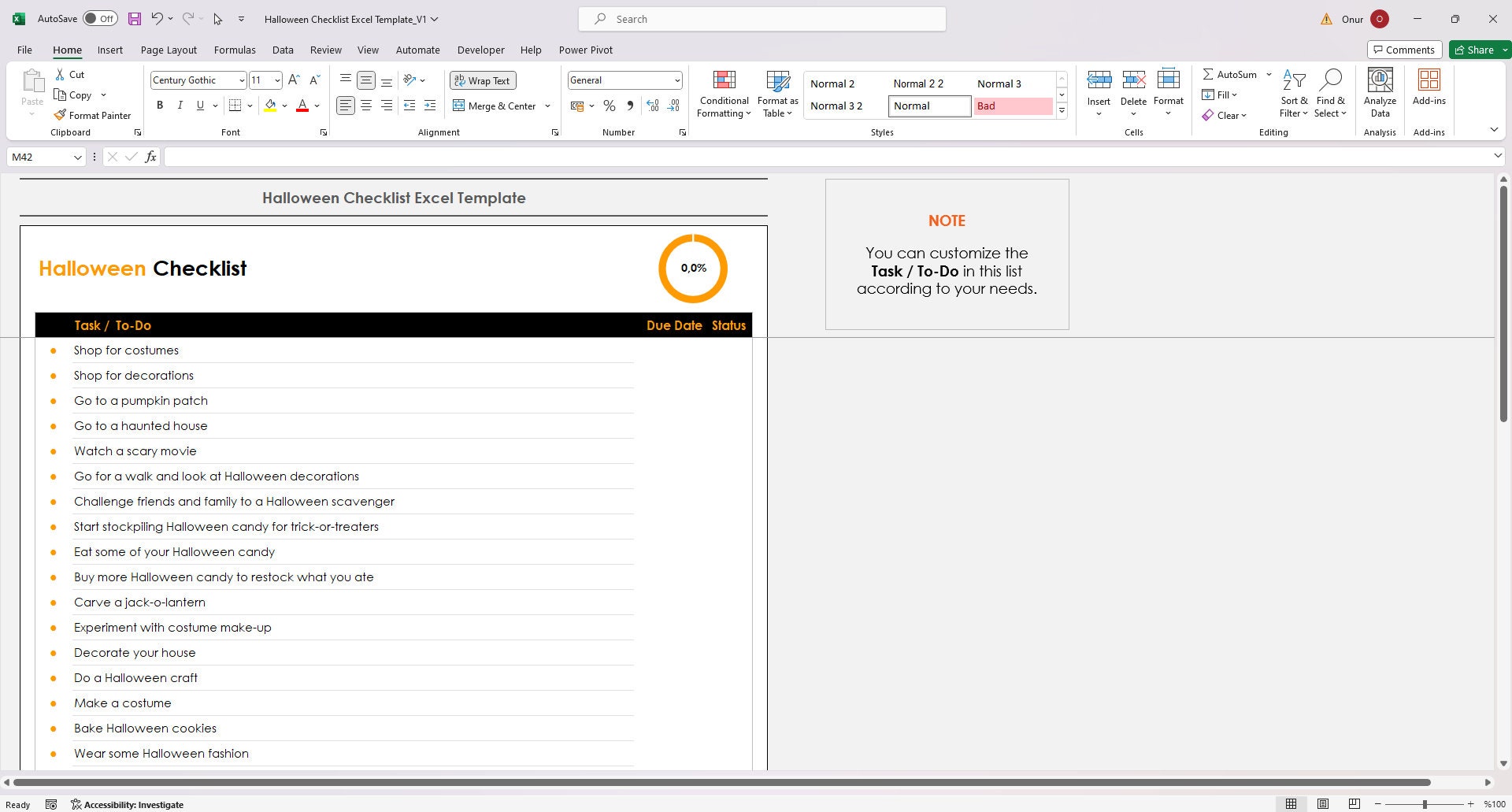Toggle bold formatting
The height and width of the screenshot is (812, 1512).
[160, 105]
